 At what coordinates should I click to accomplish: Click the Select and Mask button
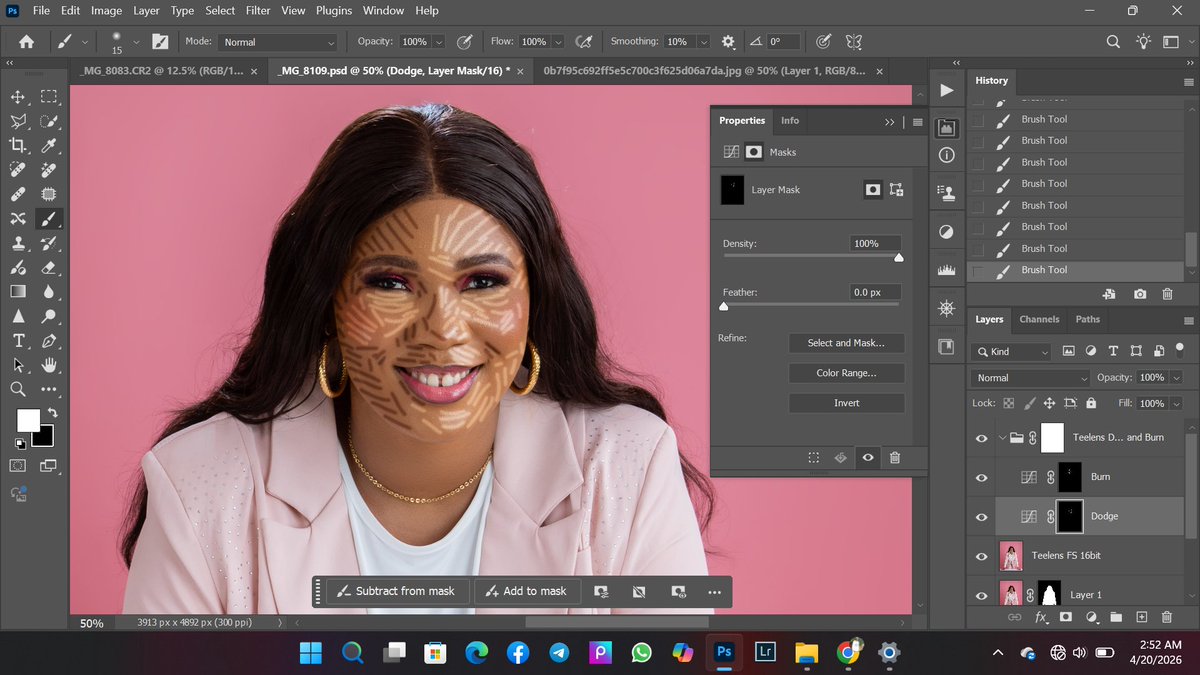(846, 343)
